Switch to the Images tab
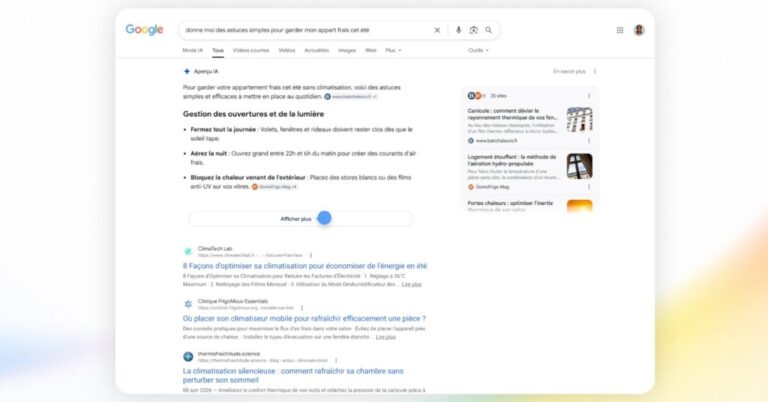Screen dimensions: 768x402 click(x=347, y=50)
